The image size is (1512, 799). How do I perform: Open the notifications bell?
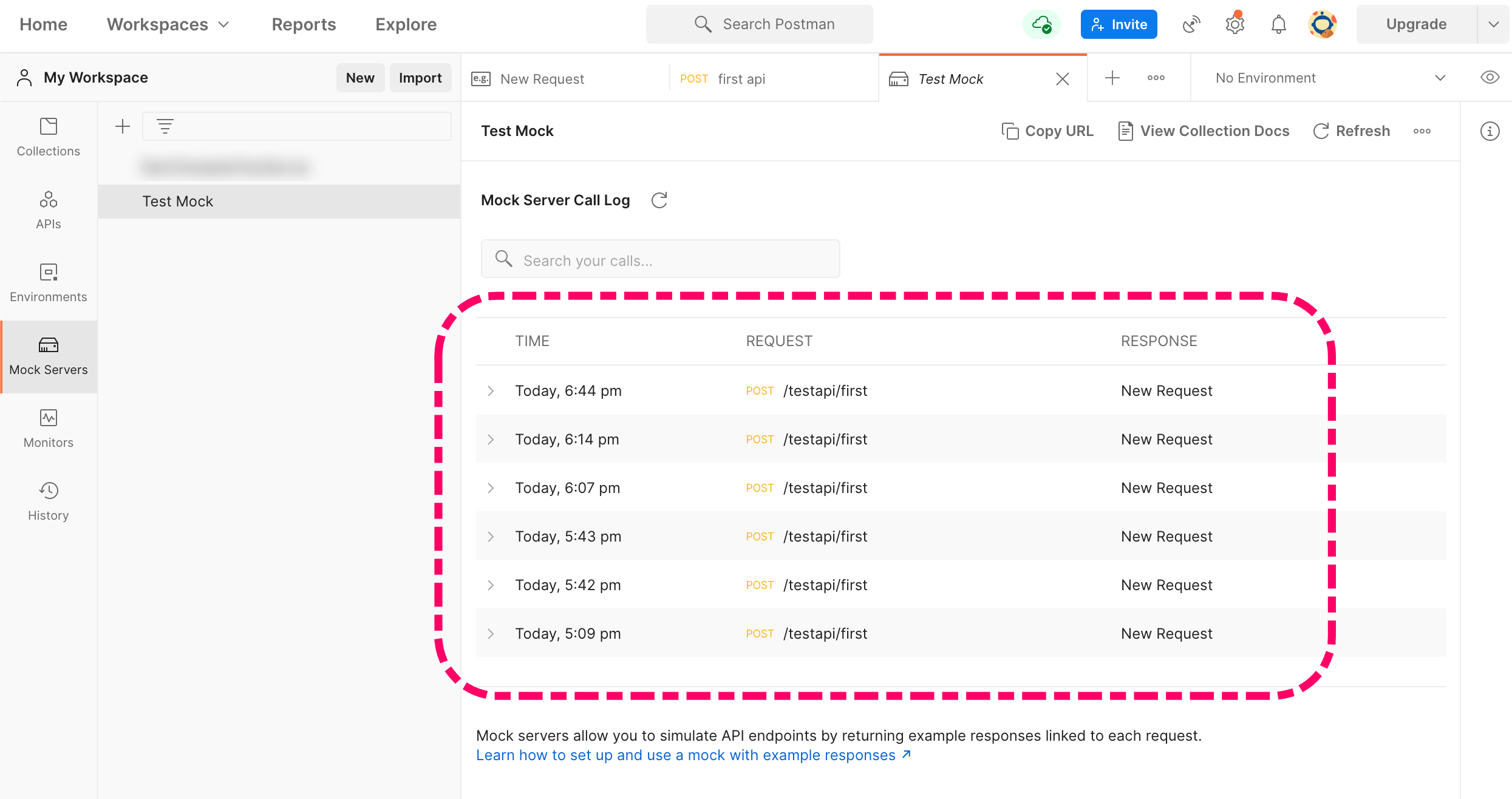click(1278, 24)
